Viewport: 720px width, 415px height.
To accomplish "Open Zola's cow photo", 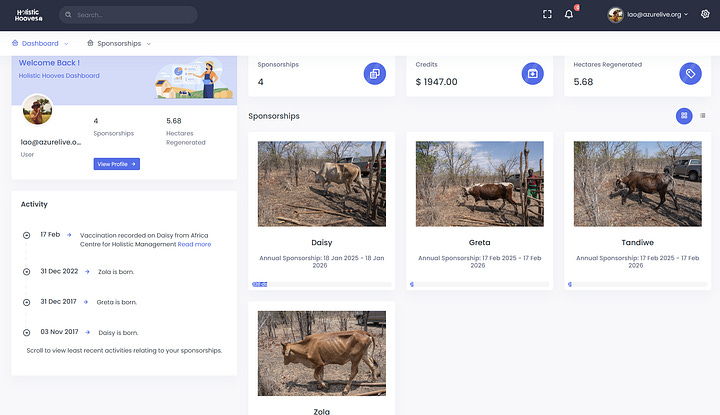I will coord(321,353).
